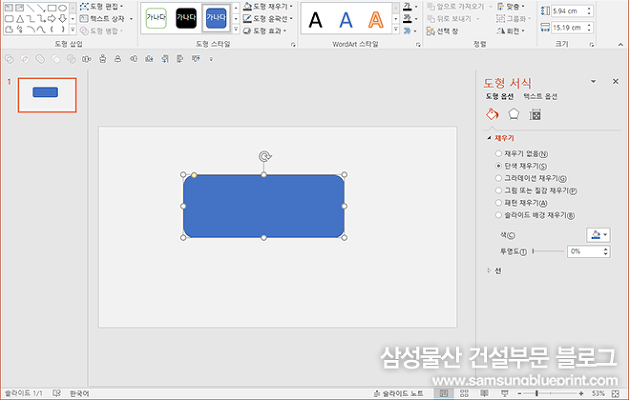Viewport: 630px width, 400px height.
Task: Select the cloud shape in shapes gallery
Action: [x=9, y=29]
